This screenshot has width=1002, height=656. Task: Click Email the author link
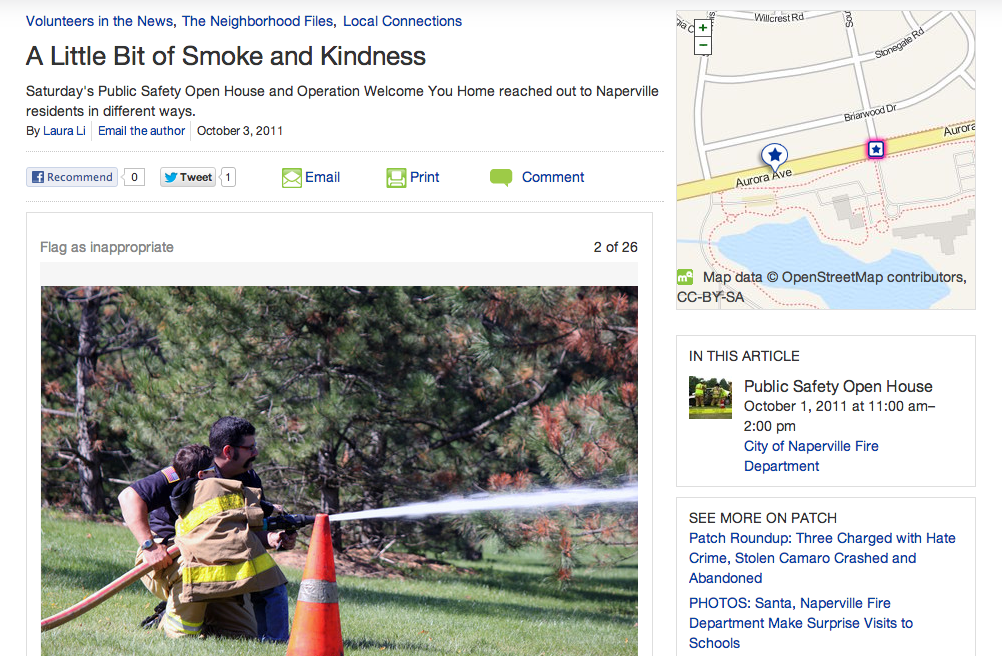[141, 131]
